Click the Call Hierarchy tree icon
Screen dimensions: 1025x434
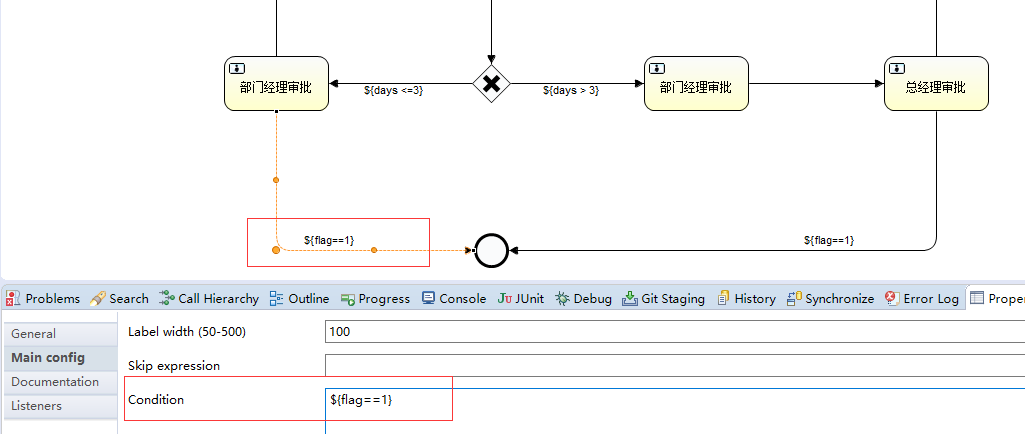[x=167, y=299]
